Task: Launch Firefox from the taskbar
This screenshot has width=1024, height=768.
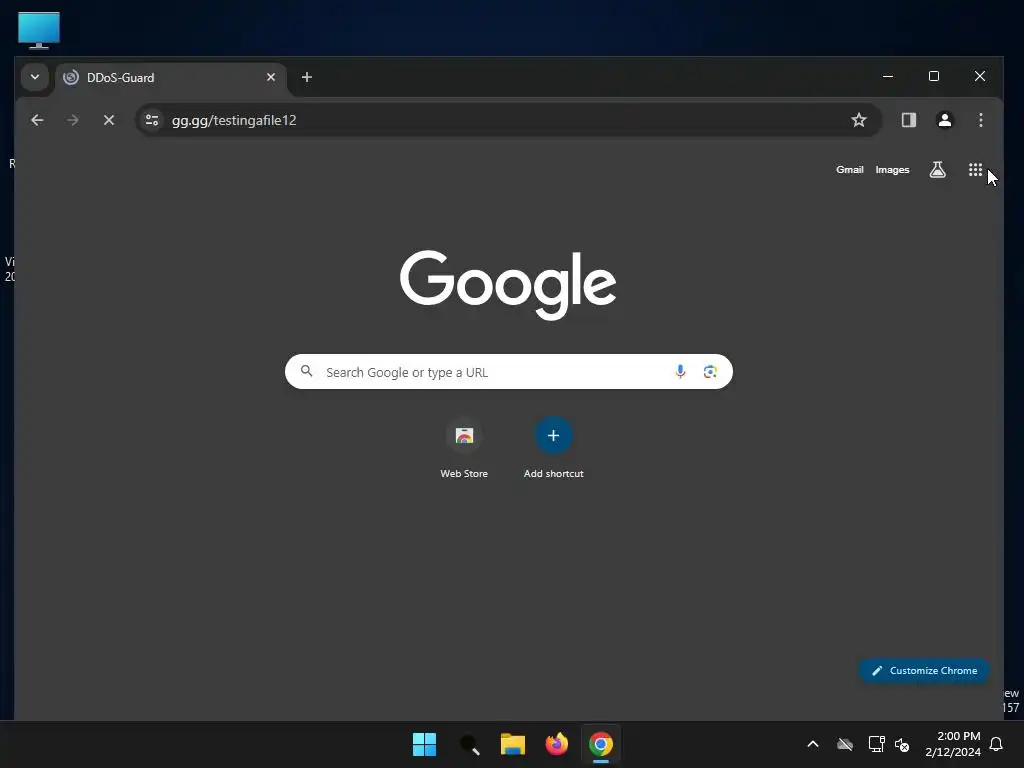Action: [556, 744]
